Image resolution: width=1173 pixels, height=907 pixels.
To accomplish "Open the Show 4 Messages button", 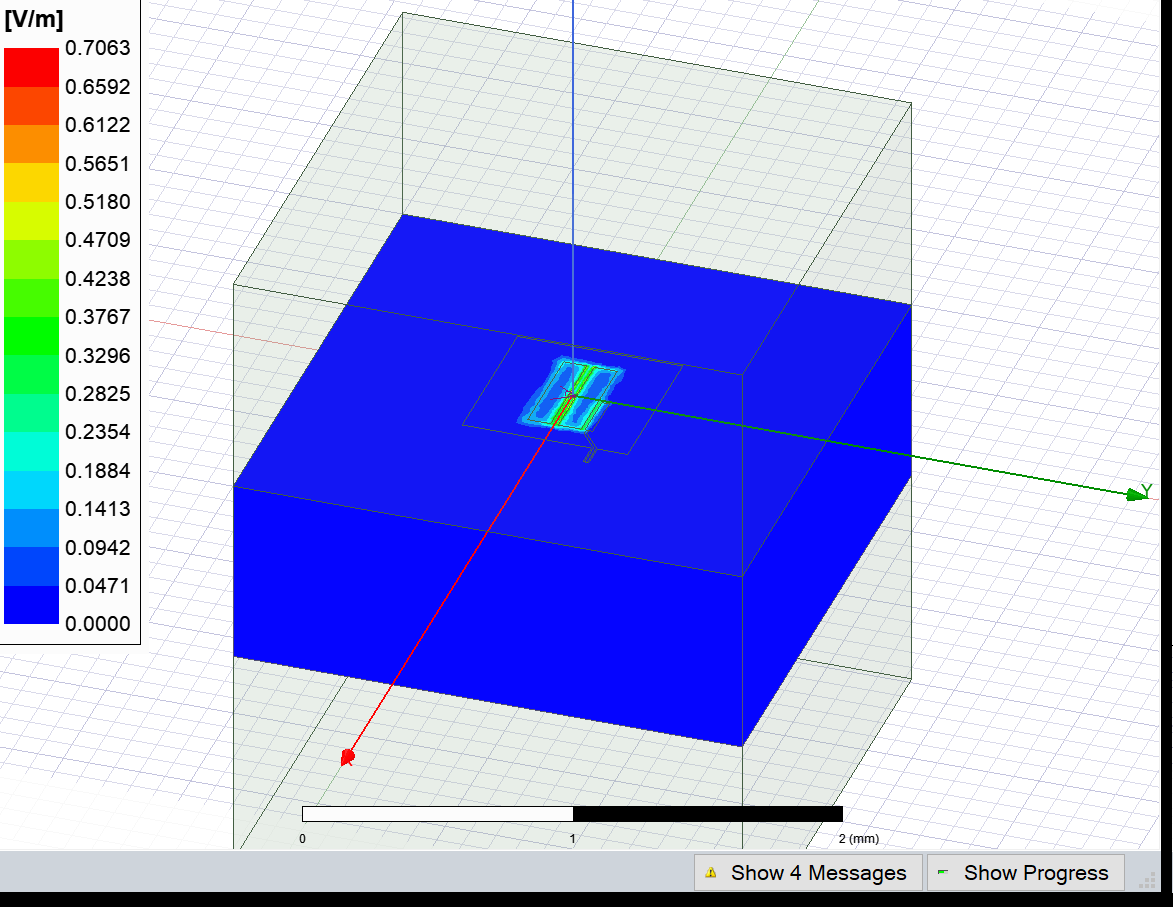I will point(809,873).
